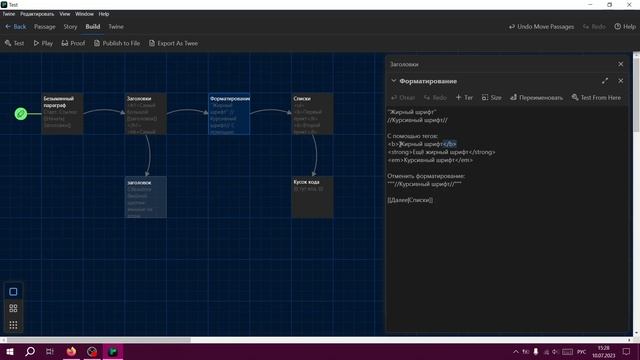Viewport: 640px width, 360px height.
Task: Open the Twine tab
Action: click(116, 27)
